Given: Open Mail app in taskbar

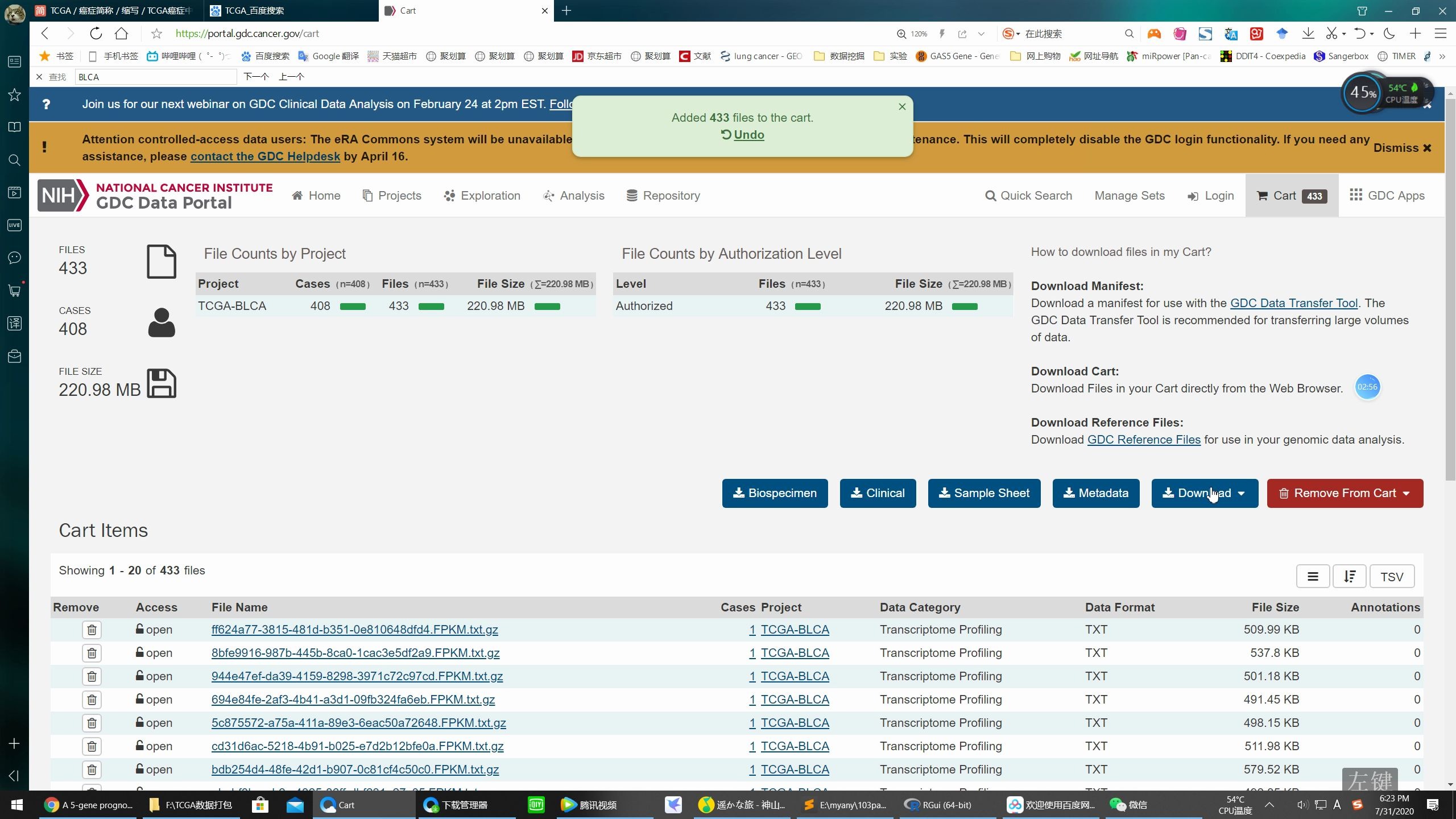Looking at the screenshot, I should 295,805.
